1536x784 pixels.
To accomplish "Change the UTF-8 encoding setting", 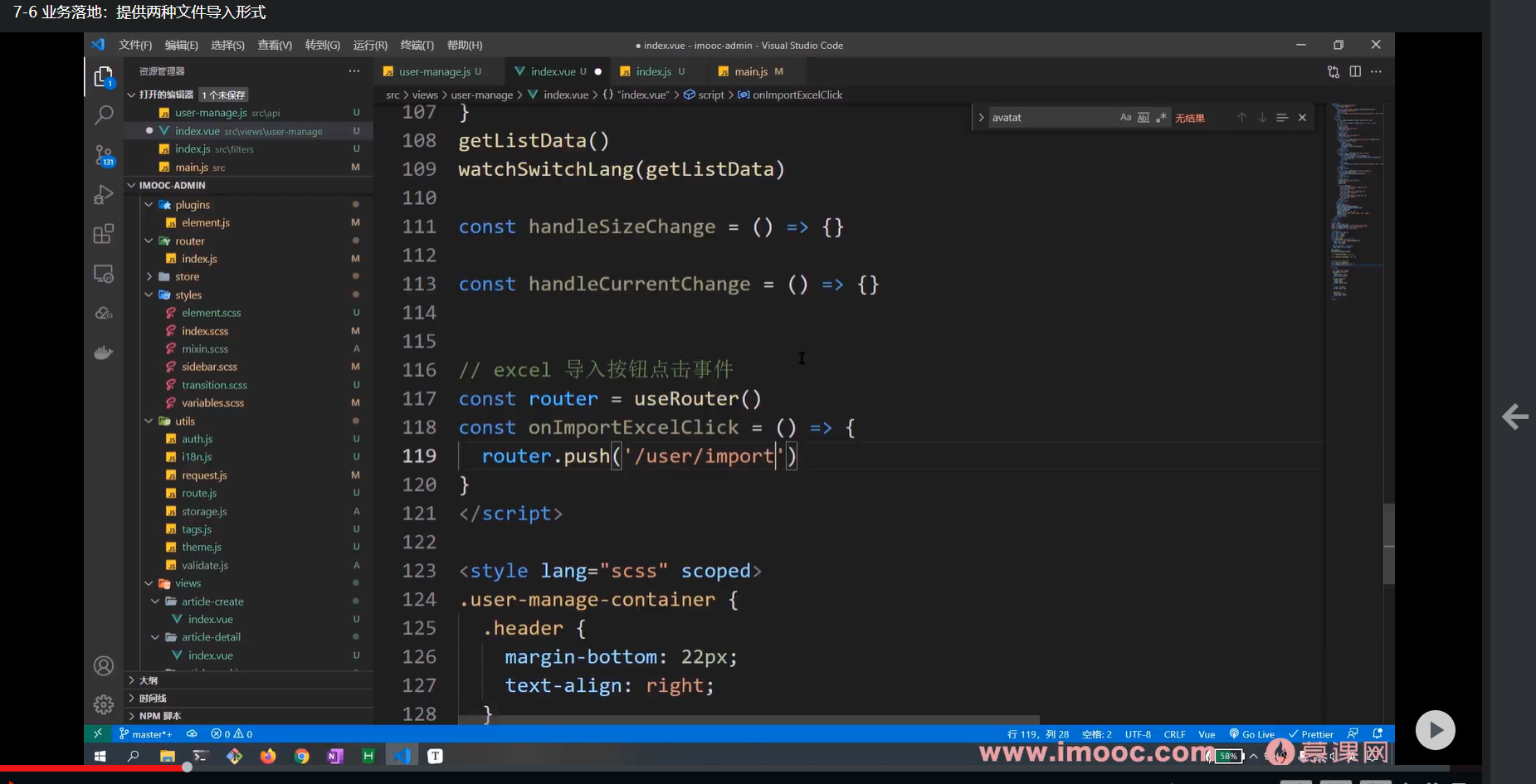I will click(x=1138, y=734).
